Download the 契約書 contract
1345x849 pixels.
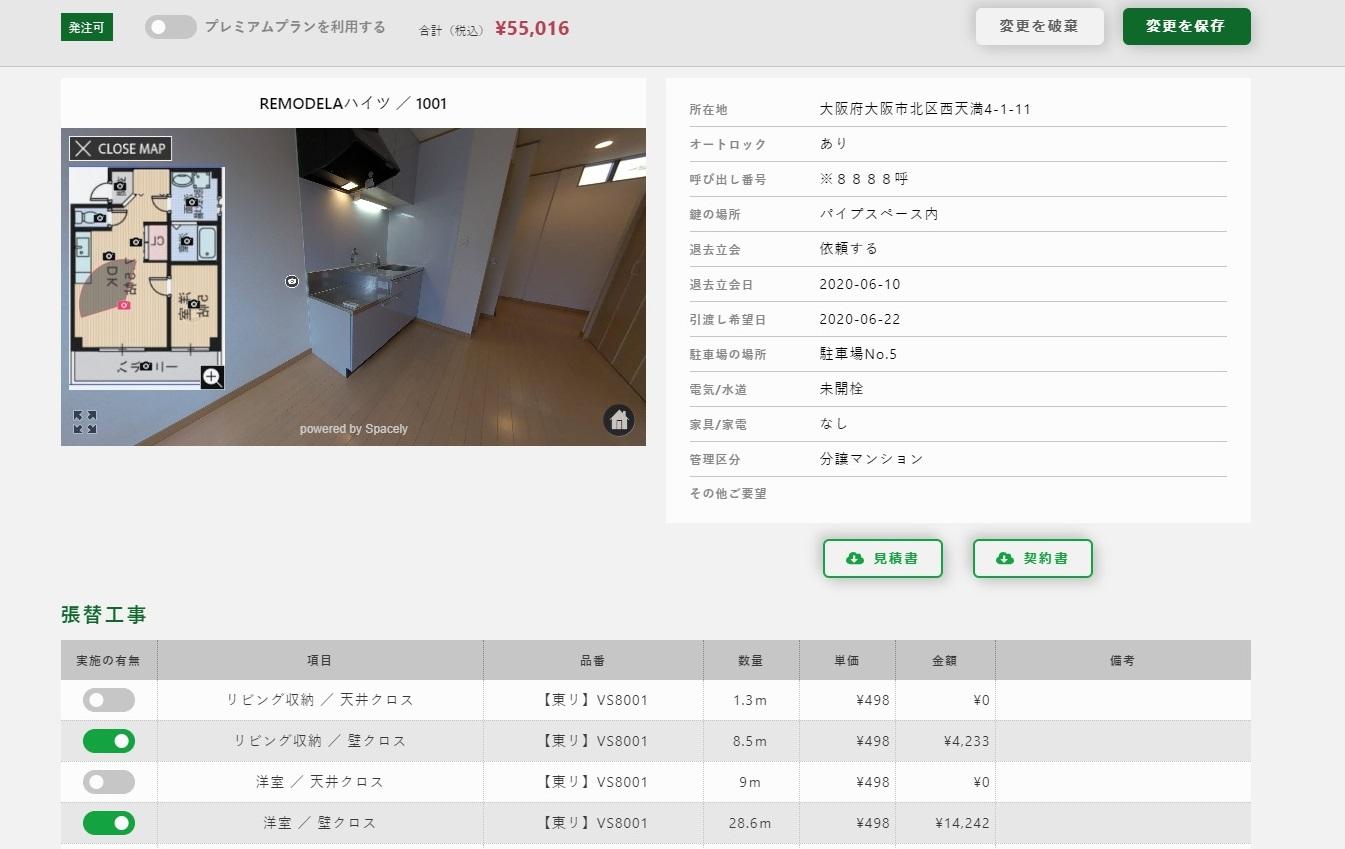(1032, 558)
